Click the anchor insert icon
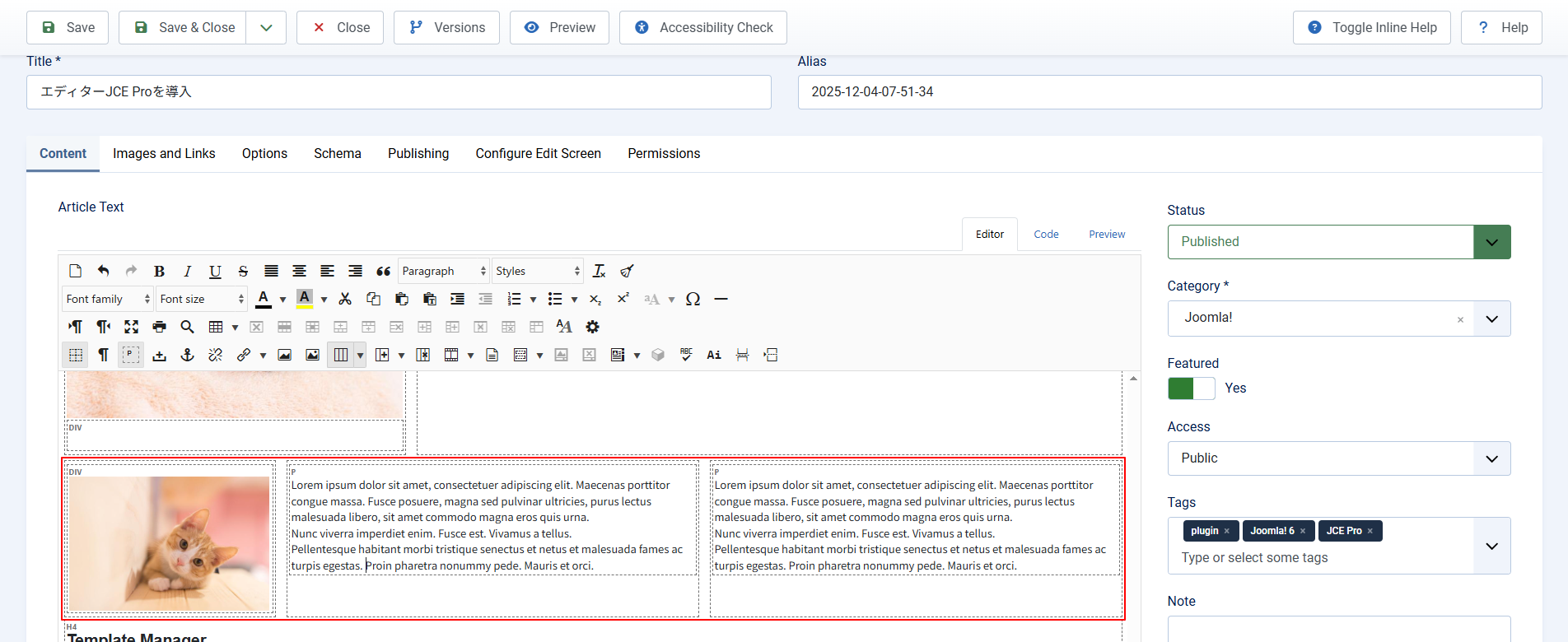 187,355
